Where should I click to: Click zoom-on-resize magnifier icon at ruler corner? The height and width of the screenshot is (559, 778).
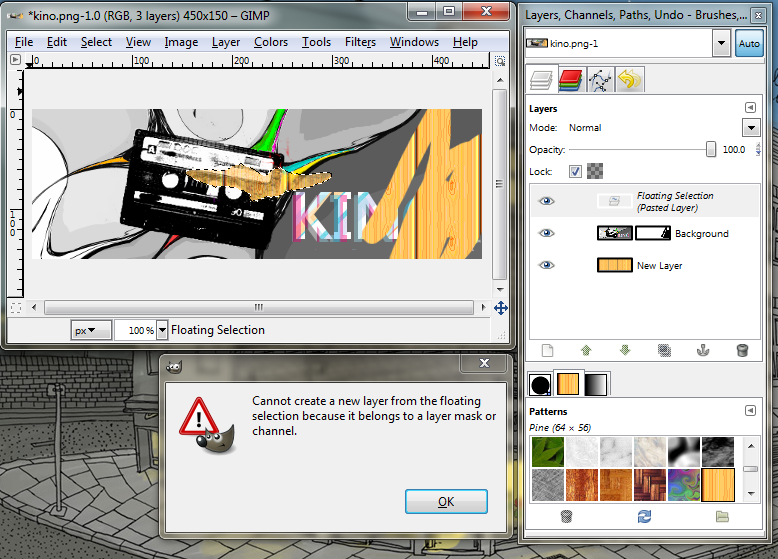pos(500,61)
